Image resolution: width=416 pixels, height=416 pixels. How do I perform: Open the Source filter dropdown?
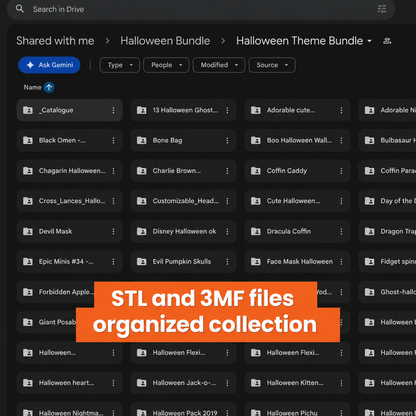(272, 65)
